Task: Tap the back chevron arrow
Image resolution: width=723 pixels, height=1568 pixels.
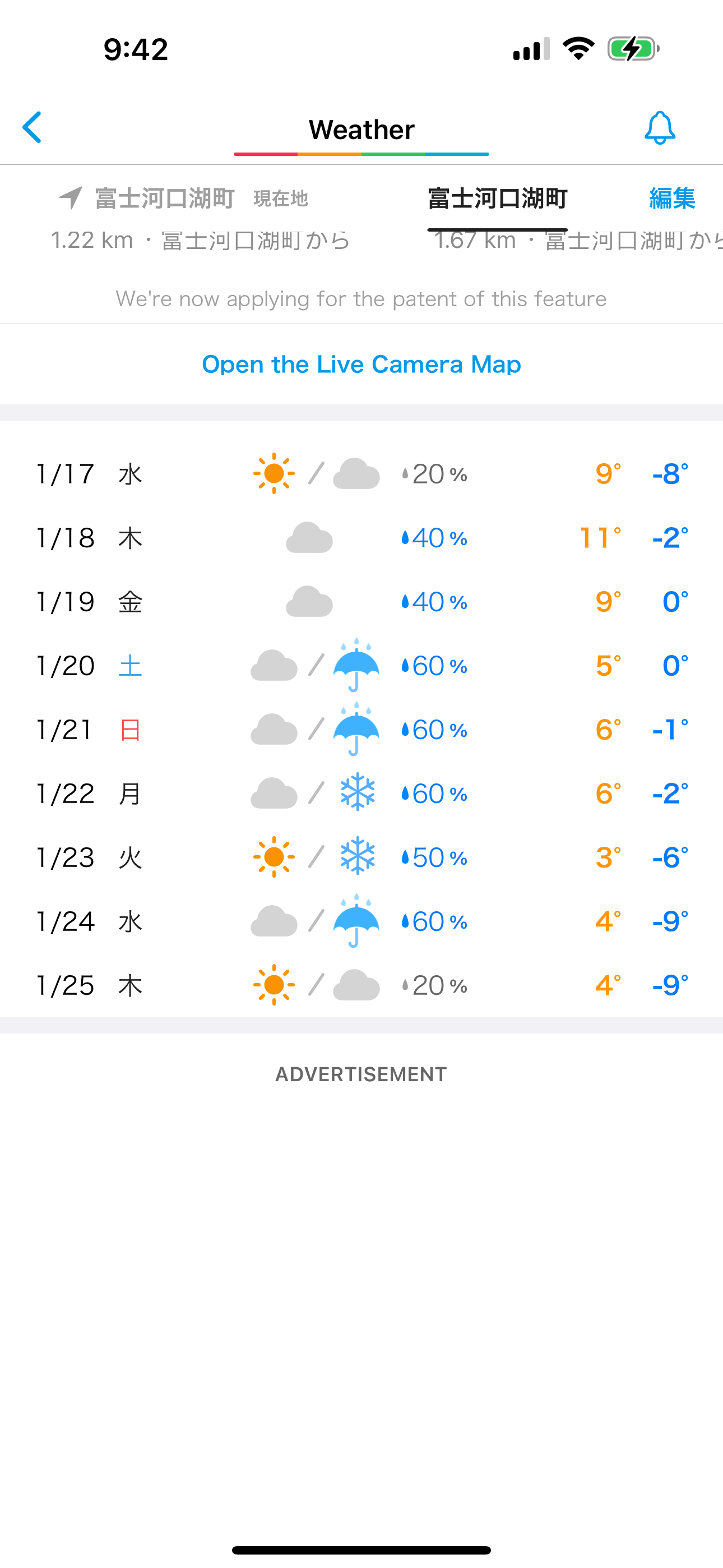Action: click(x=31, y=127)
